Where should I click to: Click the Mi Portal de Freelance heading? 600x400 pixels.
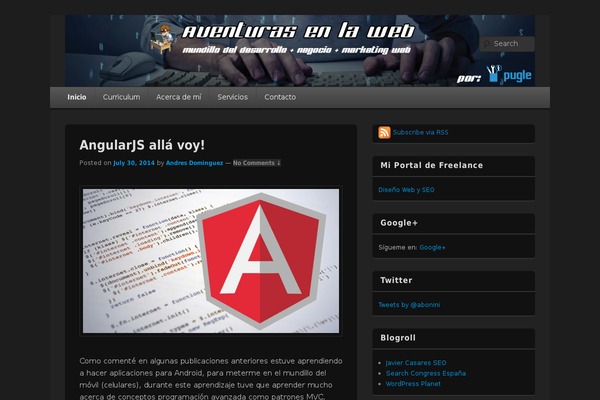tap(432, 165)
